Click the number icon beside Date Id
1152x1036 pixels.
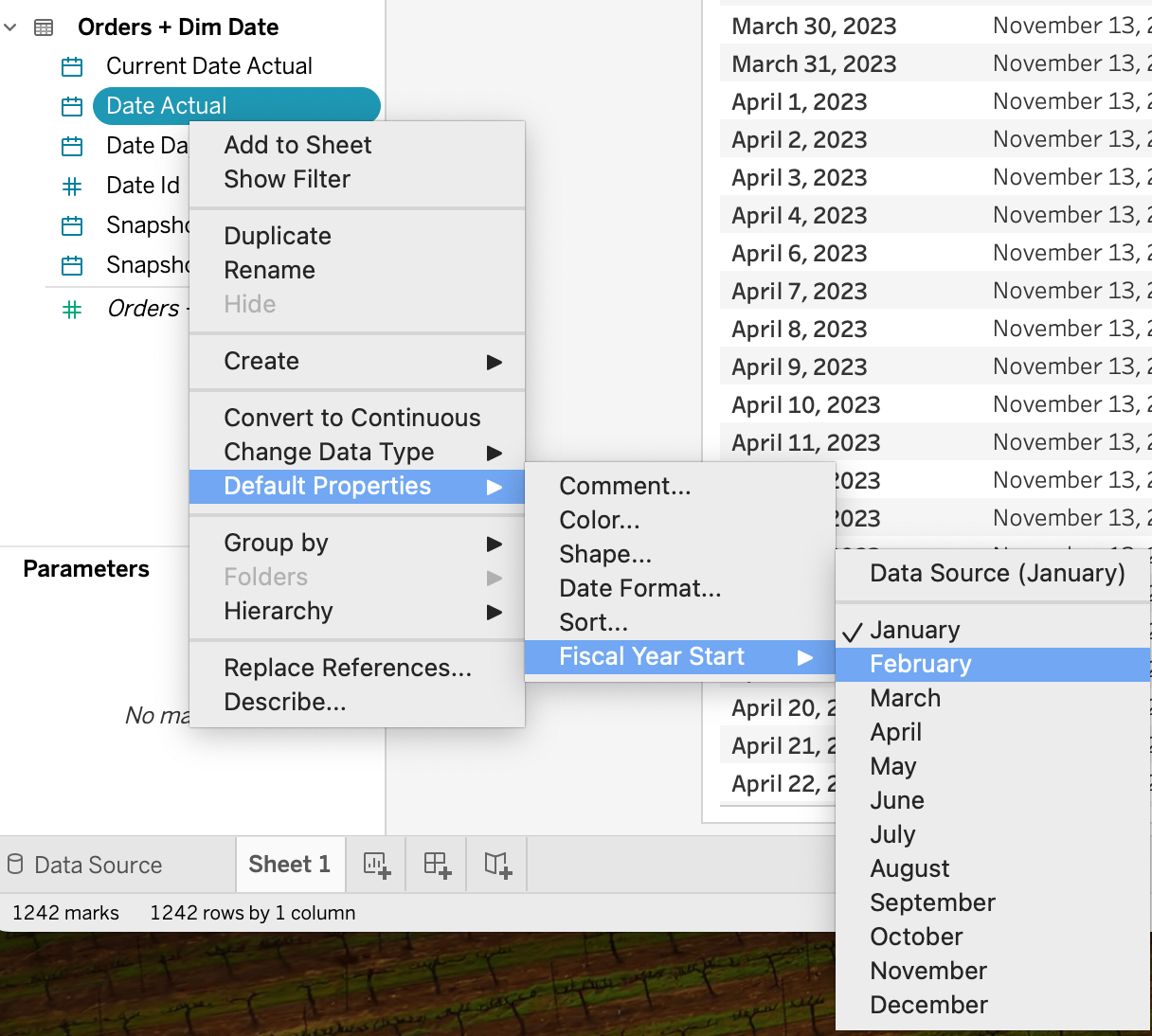72,187
